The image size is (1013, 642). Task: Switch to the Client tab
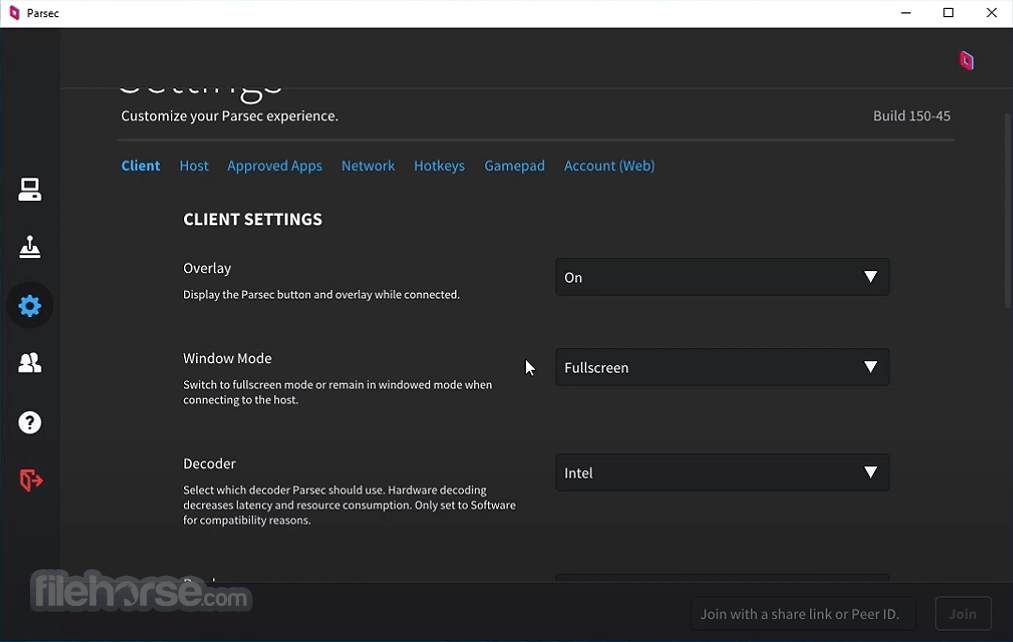140,166
